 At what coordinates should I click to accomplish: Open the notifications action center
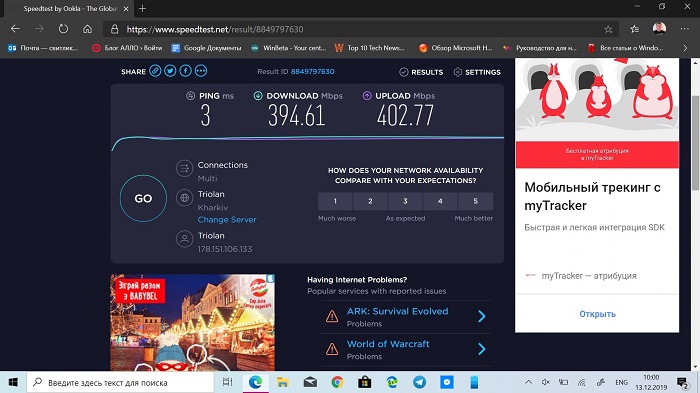click(x=682, y=383)
